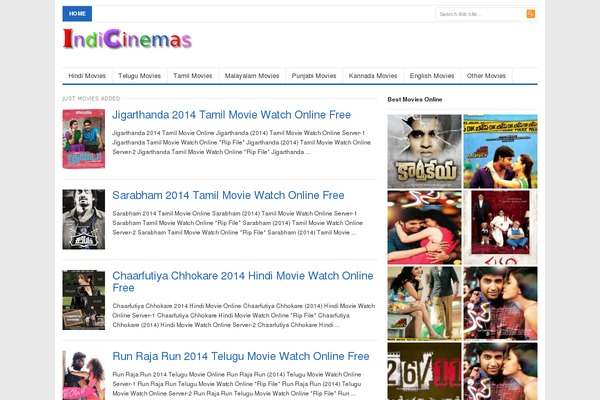Open Sarabham 2014 Tamil Movie link
The width and height of the screenshot is (600, 400).
coord(228,195)
